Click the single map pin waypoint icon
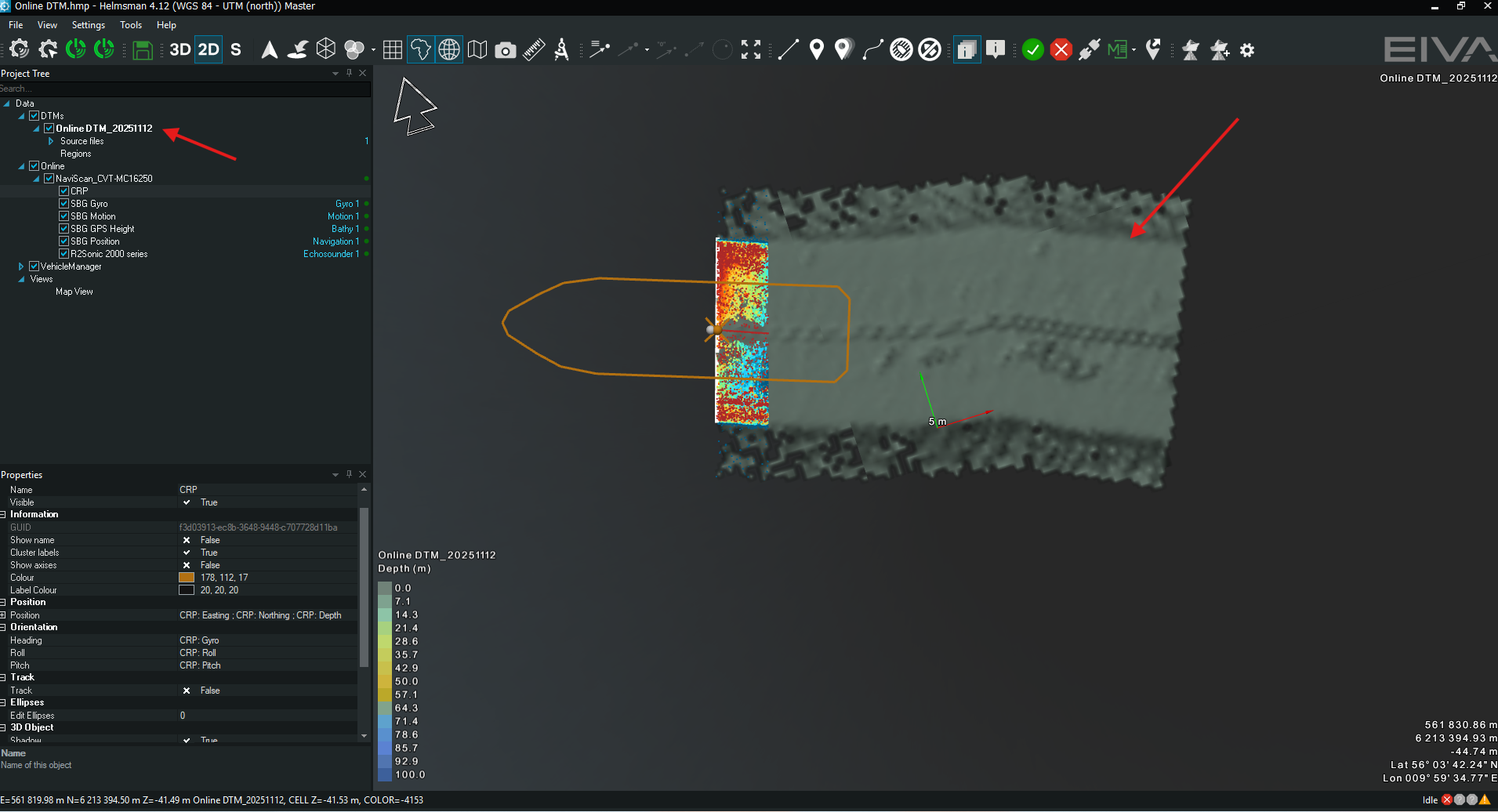Image resolution: width=1498 pixels, height=812 pixels. click(817, 50)
